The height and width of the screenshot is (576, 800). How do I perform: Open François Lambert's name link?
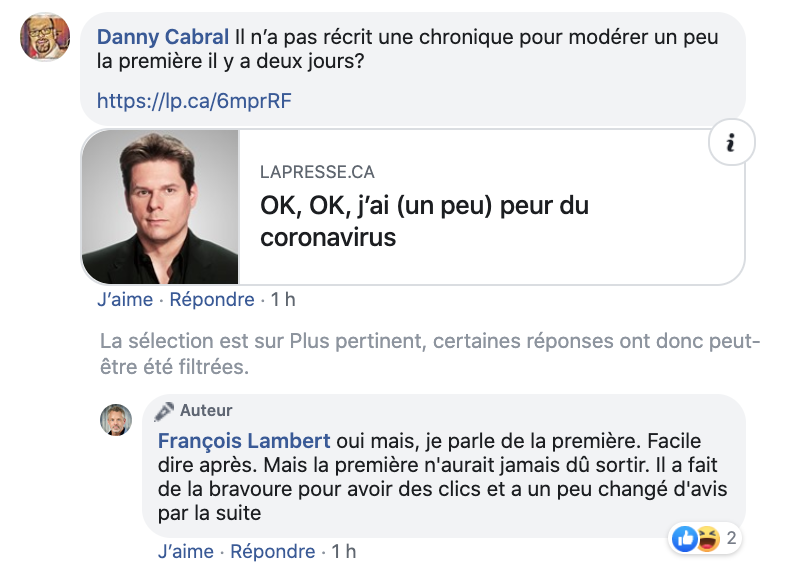point(244,441)
